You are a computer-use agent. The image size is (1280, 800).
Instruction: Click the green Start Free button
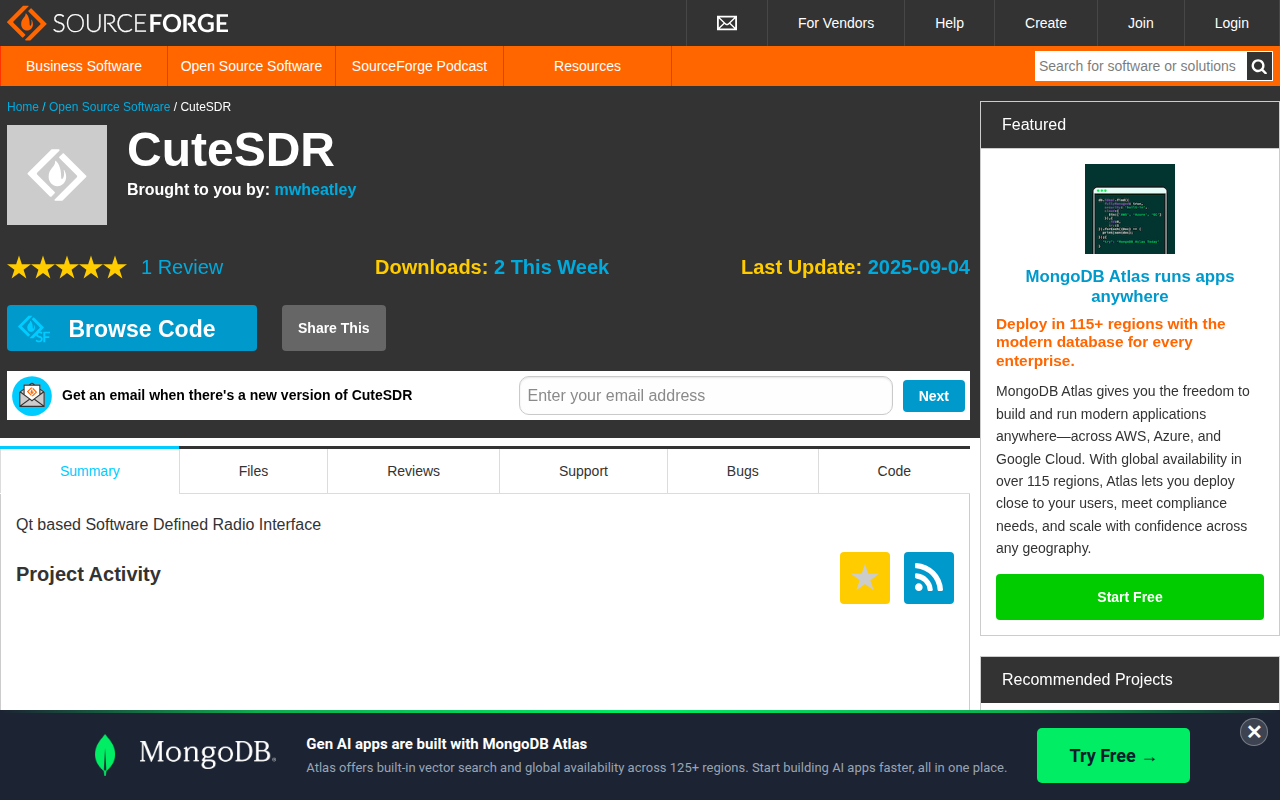pos(1130,597)
